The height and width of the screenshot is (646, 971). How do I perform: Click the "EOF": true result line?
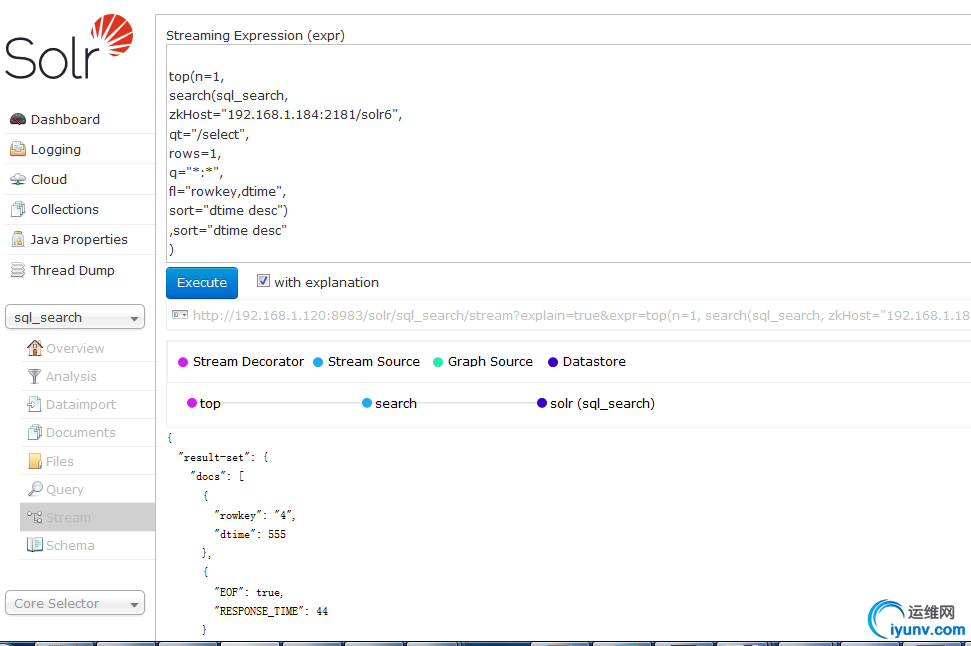[249, 592]
